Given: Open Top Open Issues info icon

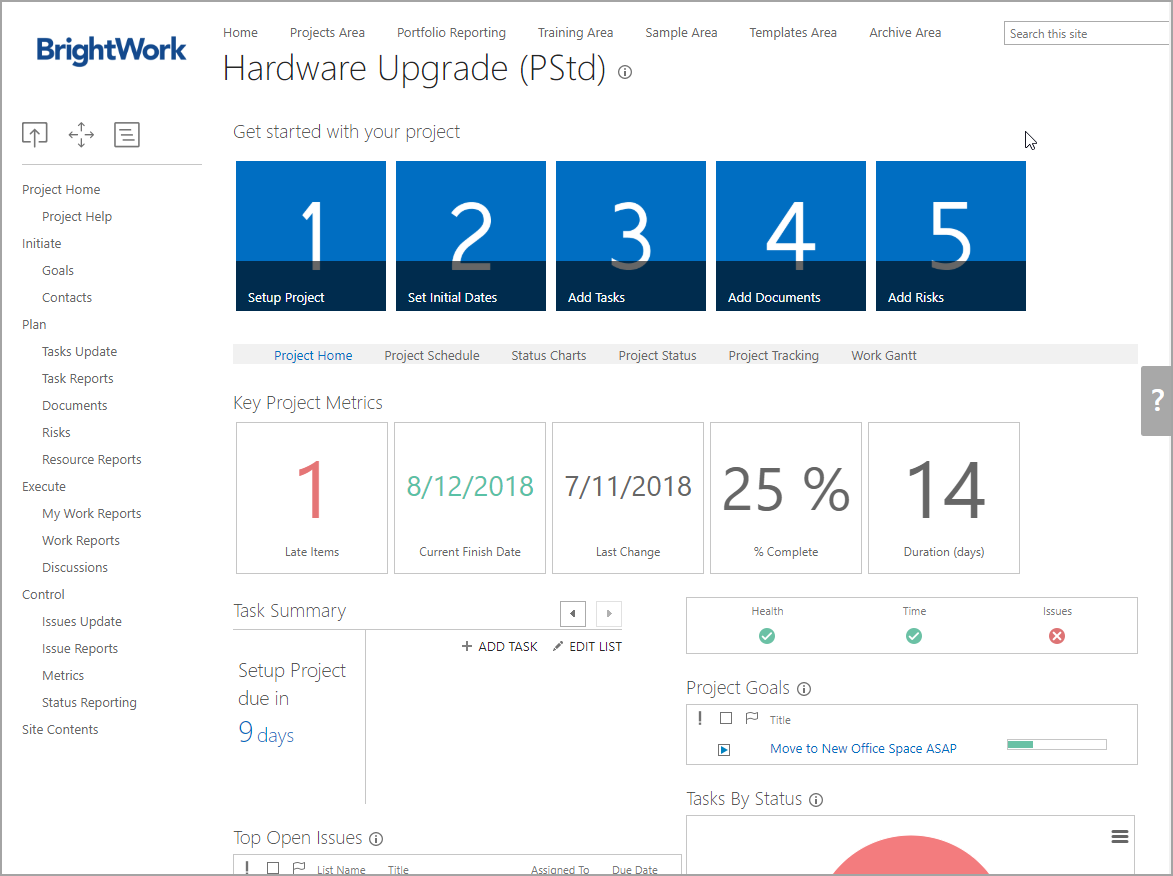Looking at the screenshot, I should (x=376, y=839).
